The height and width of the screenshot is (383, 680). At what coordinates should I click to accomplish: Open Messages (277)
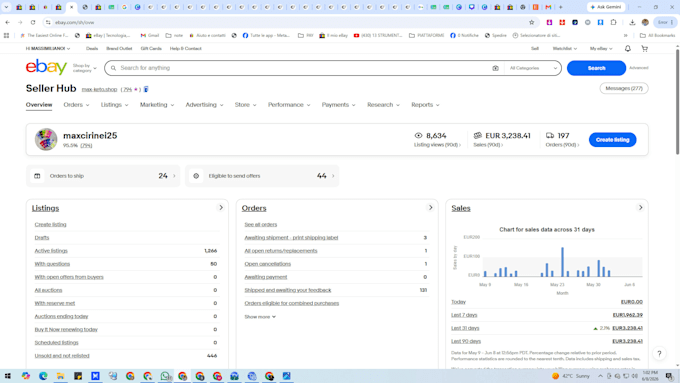(x=624, y=88)
